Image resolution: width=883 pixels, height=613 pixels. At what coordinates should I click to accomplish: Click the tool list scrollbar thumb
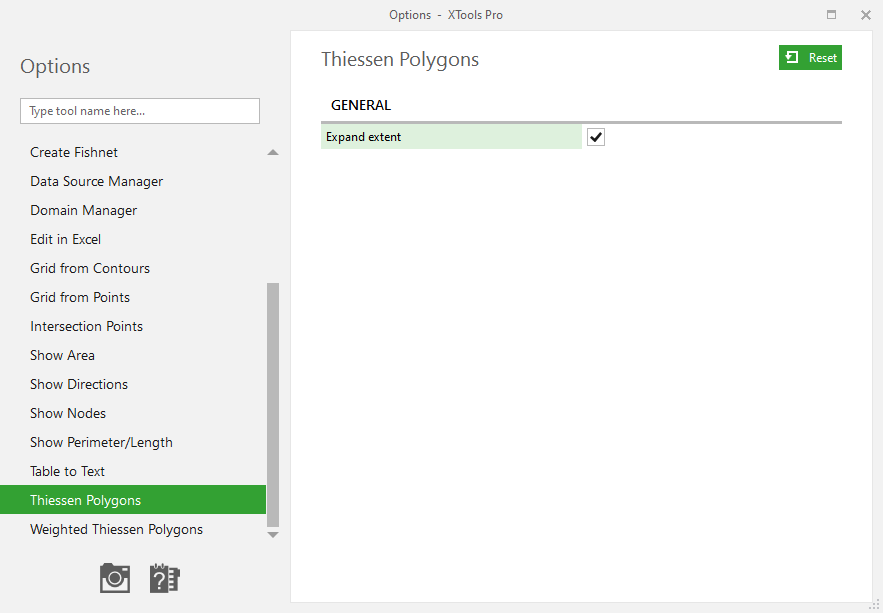coord(273,405)
